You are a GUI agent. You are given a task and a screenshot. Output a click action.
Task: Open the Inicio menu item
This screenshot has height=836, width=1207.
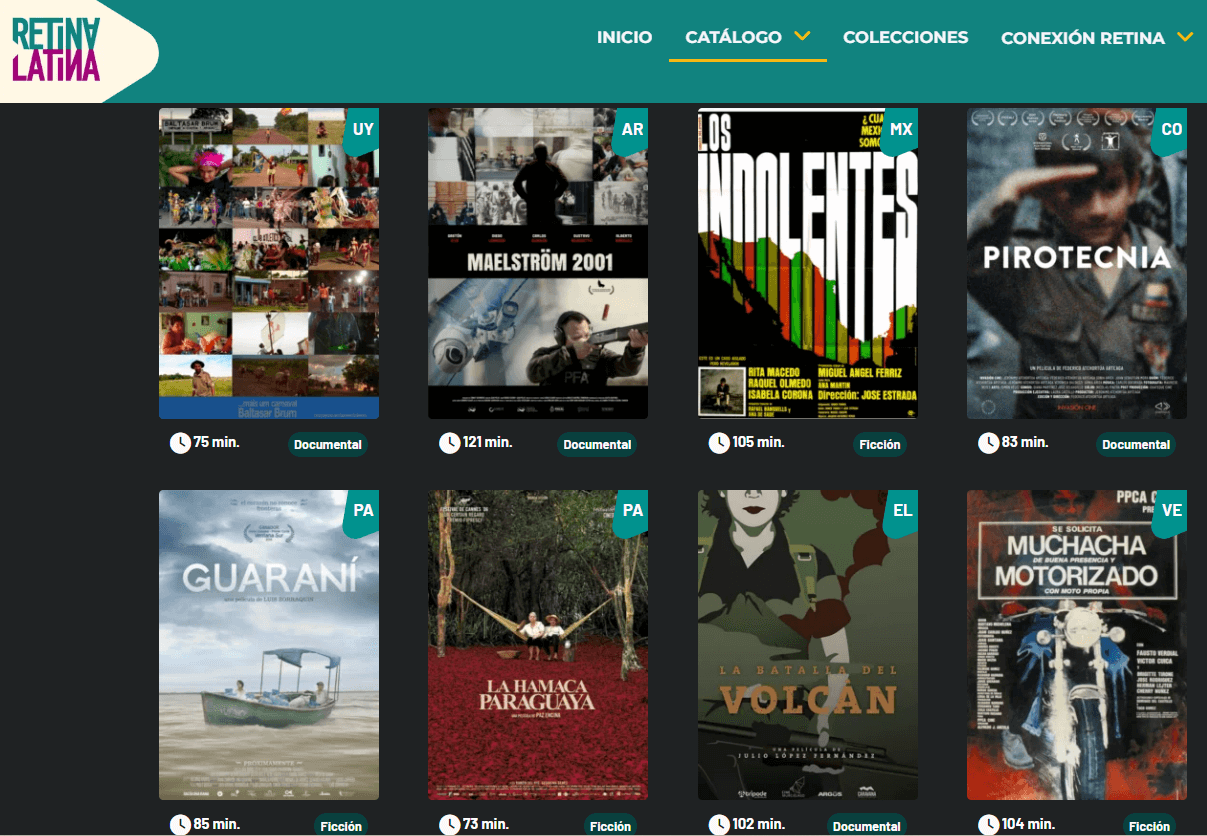[624, 37]
